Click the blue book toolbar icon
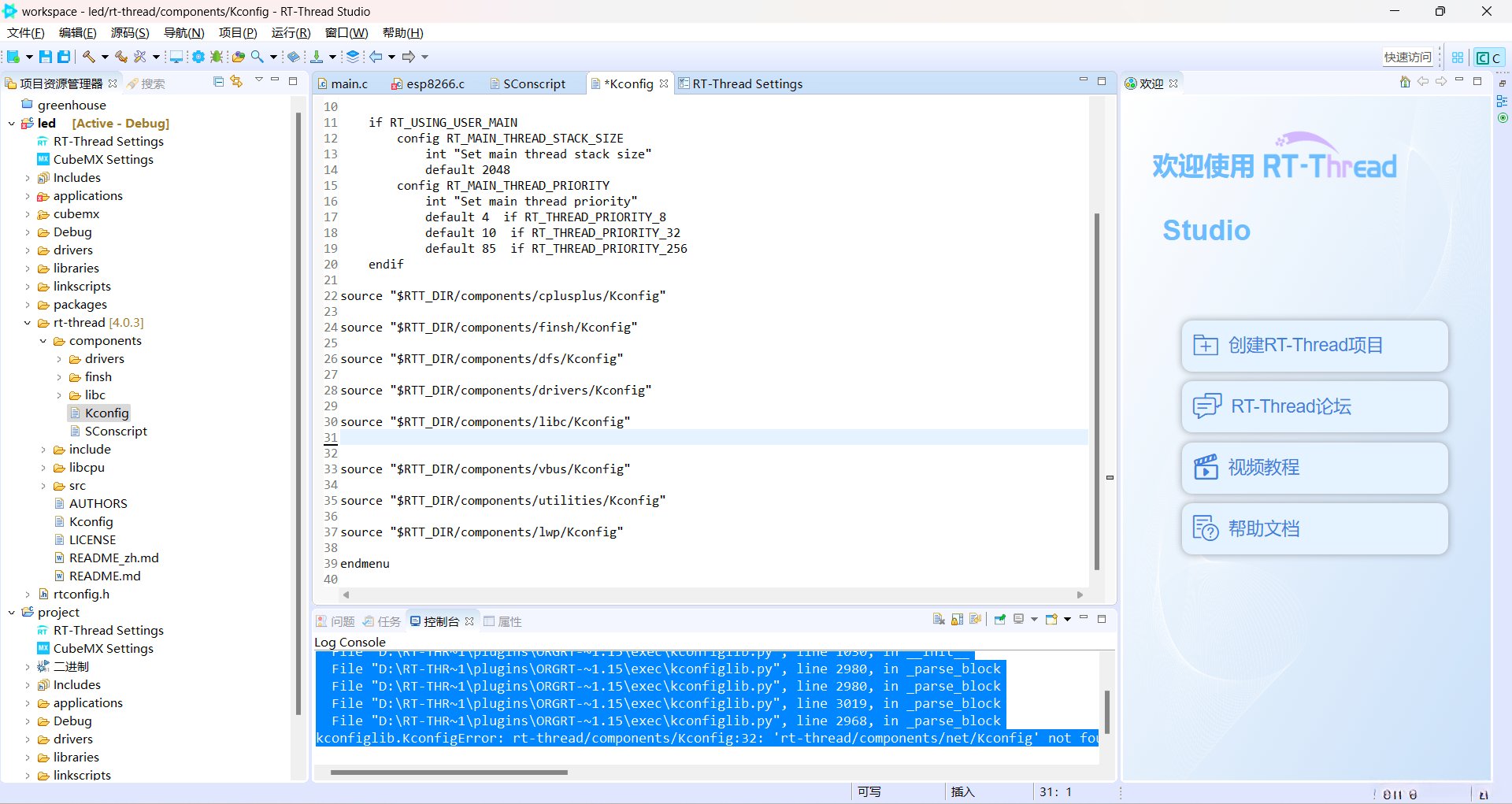 click(x=294, y=57)
